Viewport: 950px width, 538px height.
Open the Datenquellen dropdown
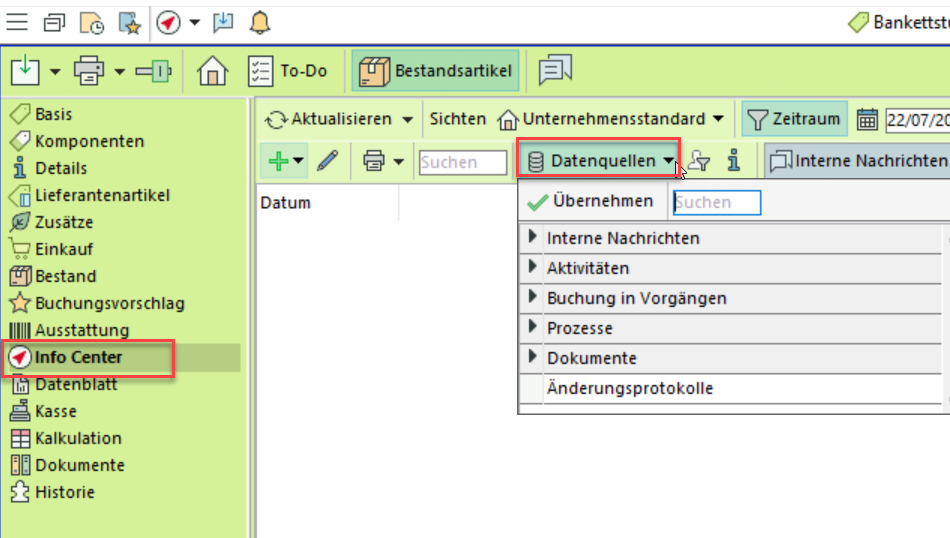(599, 161)
